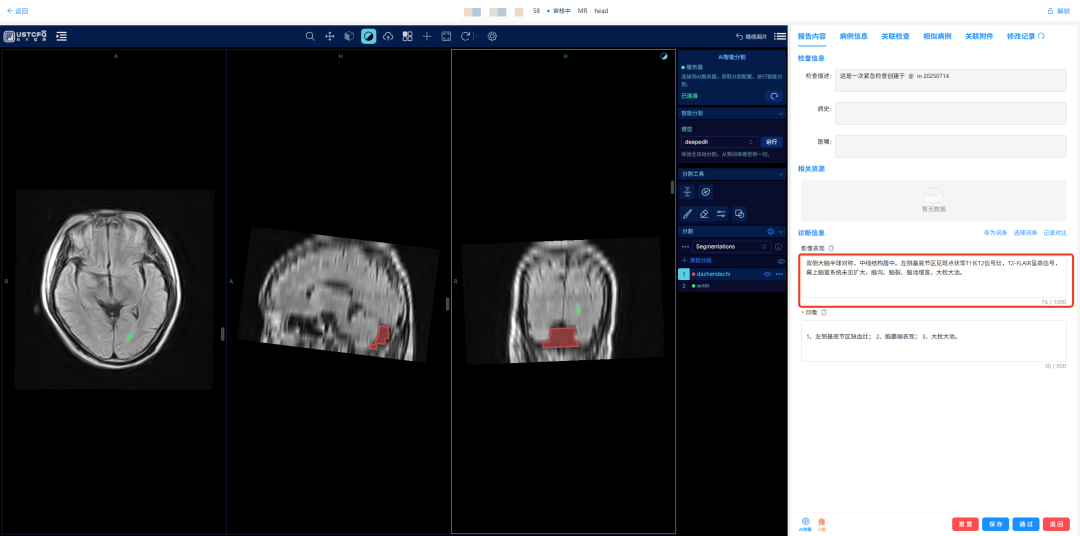Toggle the highlighted contrast window-level tool
Viewport: 1080px width, 536px height.
pyautogui.click(x=368, y=37)
